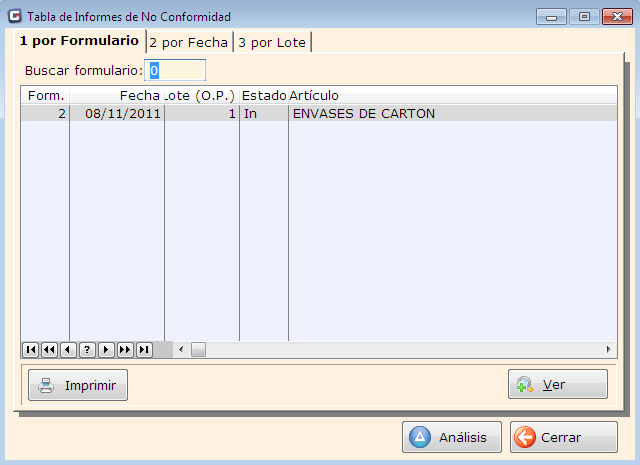
Task: Select the 'In' estado cell
Action: (x=264, y=113)
